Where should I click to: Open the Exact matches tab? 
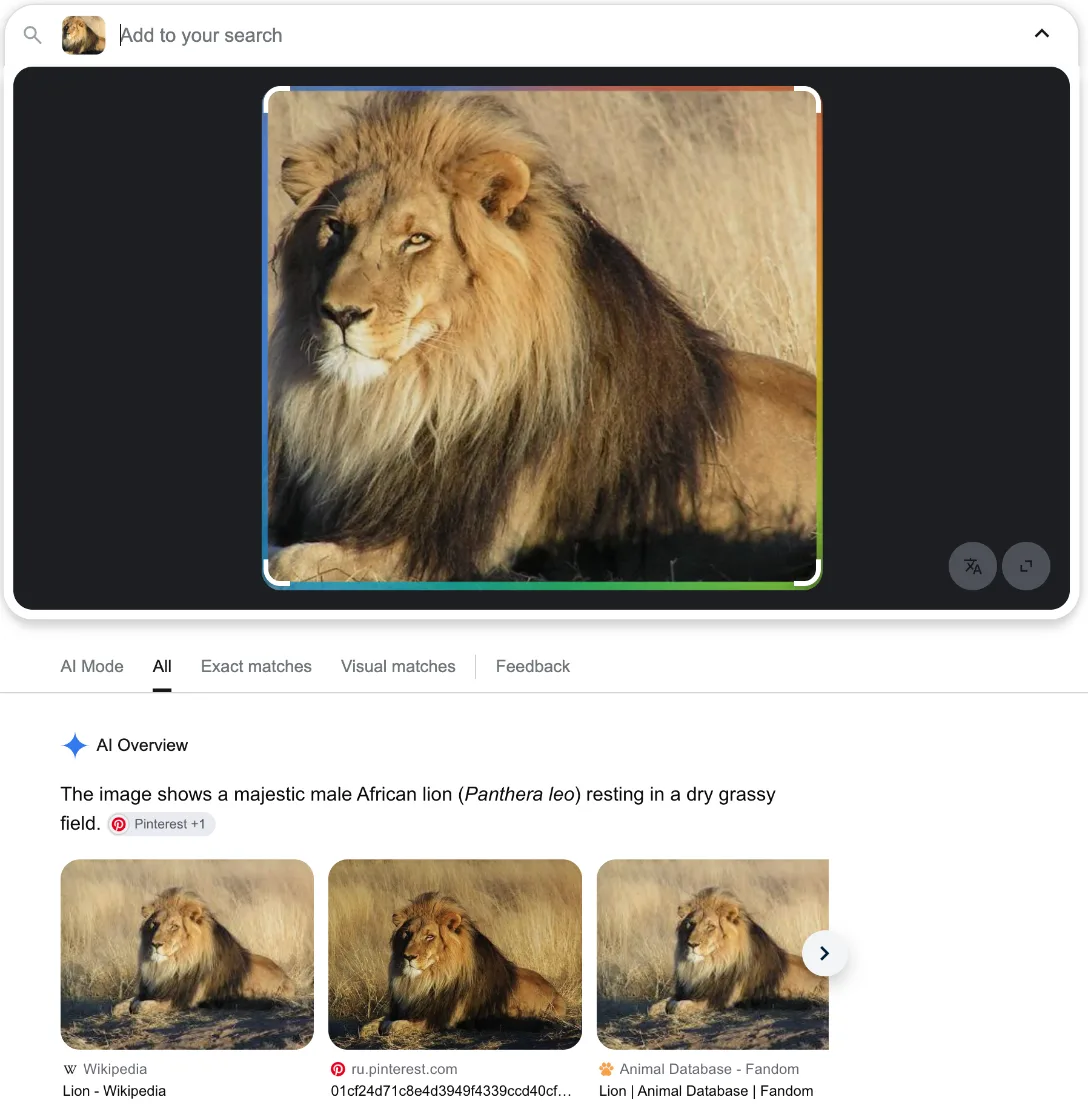coord(256,666)
